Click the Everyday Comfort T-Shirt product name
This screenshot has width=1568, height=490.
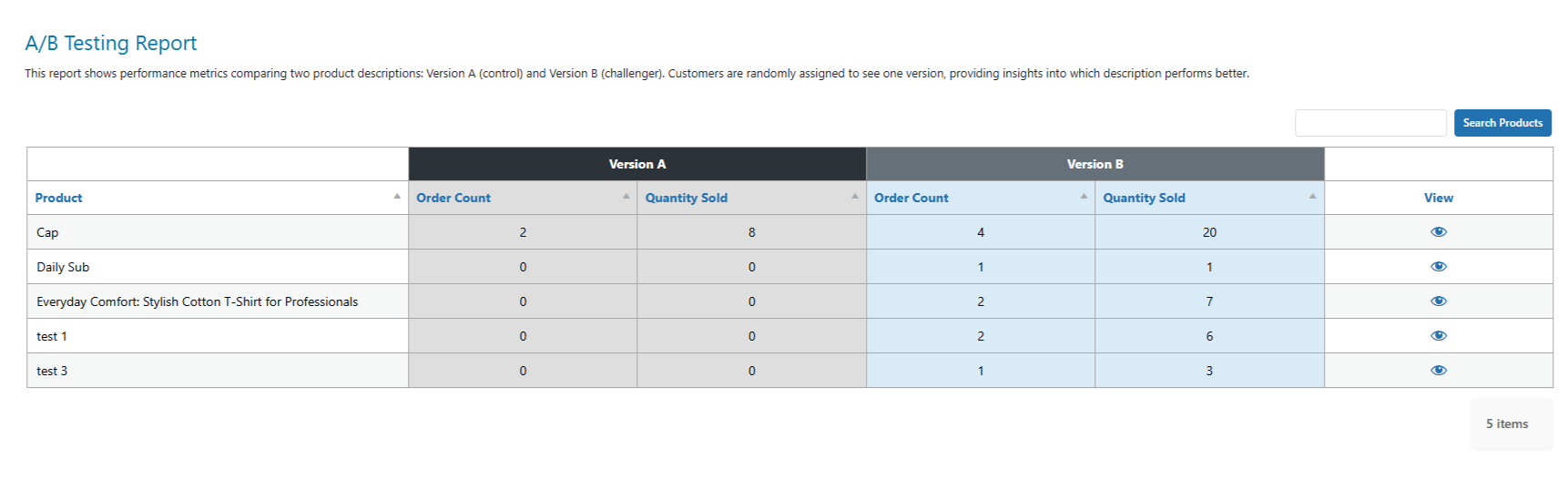point(198,301)
